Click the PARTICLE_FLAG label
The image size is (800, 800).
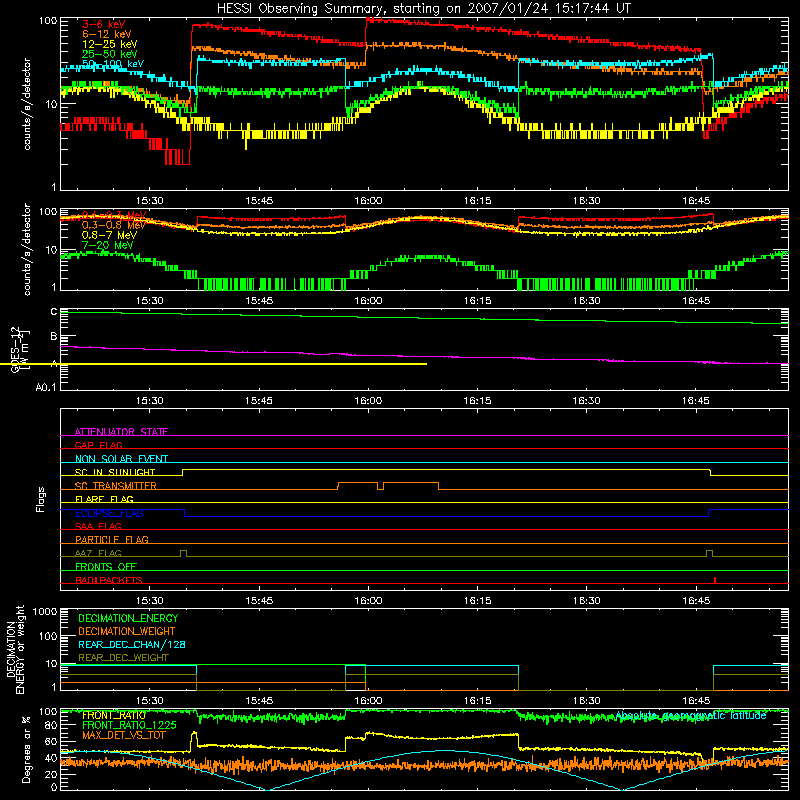point(112,539)
